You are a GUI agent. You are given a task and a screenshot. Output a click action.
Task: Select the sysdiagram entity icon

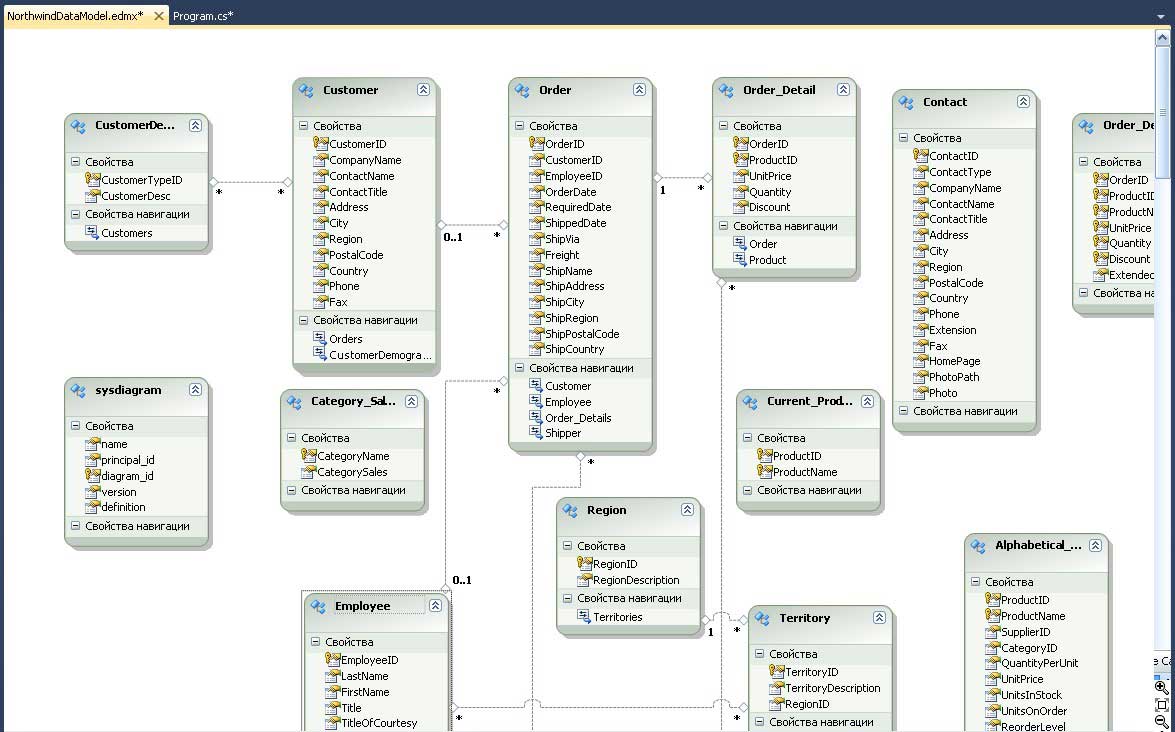tap(79, 390)
